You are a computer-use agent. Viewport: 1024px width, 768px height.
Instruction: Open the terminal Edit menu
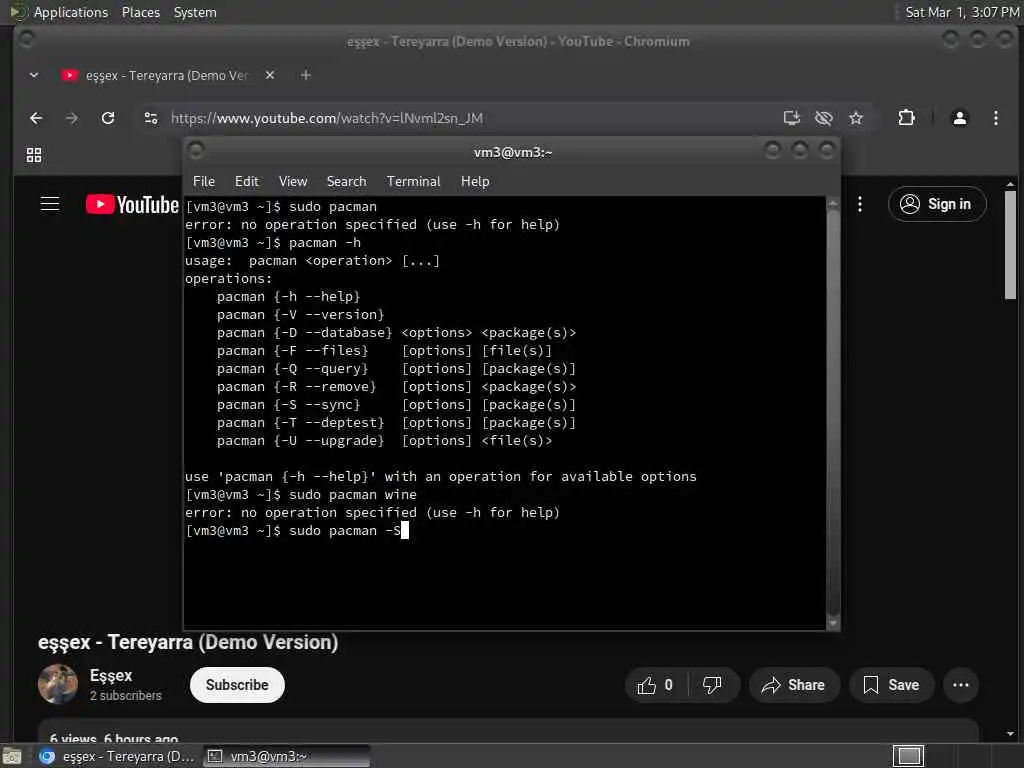click(247, 182)
